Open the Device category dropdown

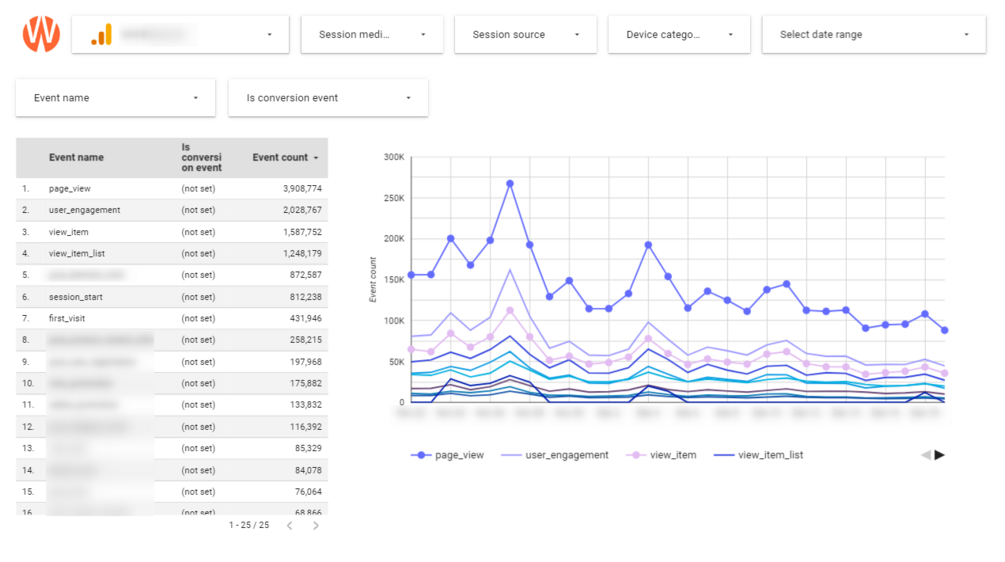(x=679, y=34)
